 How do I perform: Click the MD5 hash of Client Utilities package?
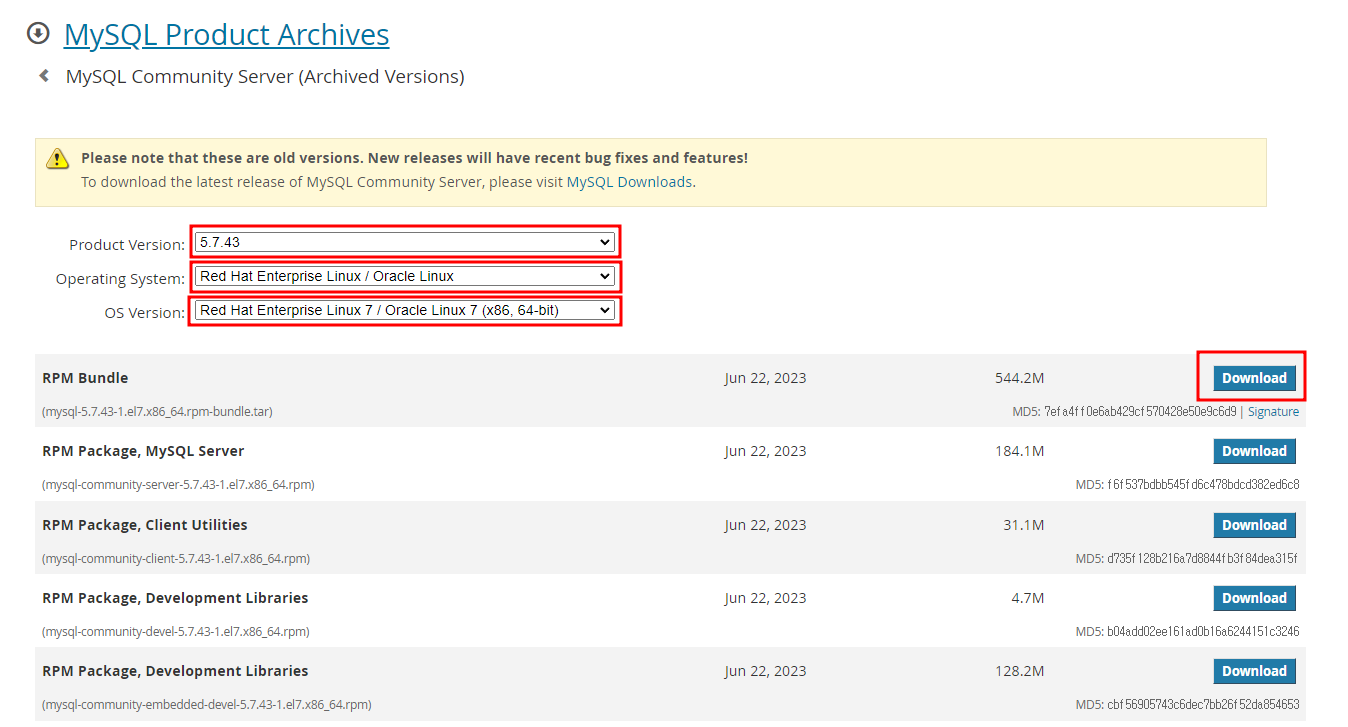[x=1203, y=558]
